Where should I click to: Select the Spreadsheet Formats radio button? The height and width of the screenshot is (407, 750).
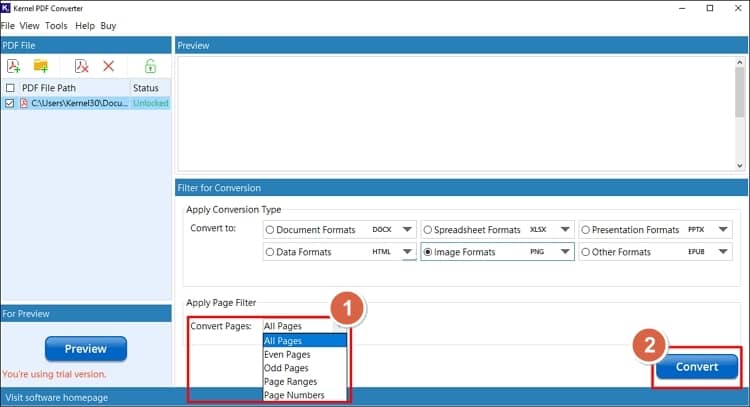click(428, 230)
